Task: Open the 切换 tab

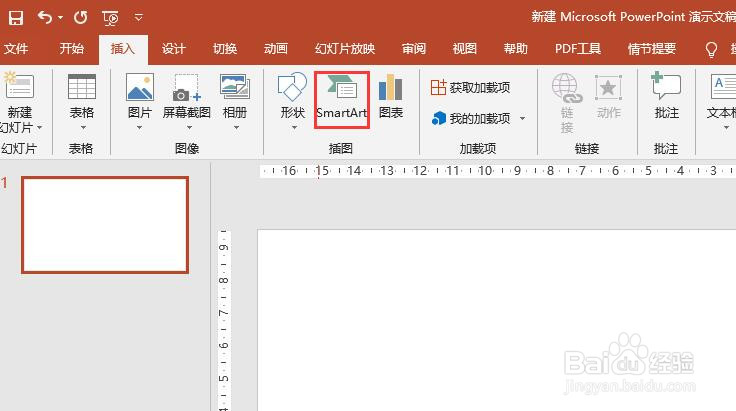Action: pos(225,49)
